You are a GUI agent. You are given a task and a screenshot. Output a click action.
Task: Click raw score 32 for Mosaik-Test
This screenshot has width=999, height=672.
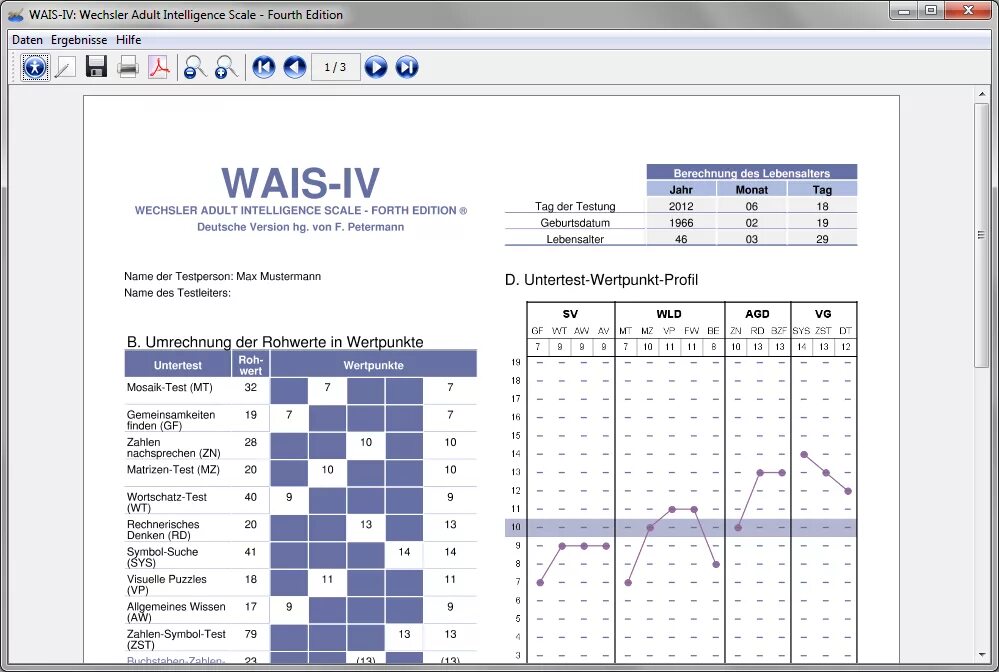coord(250,387)
